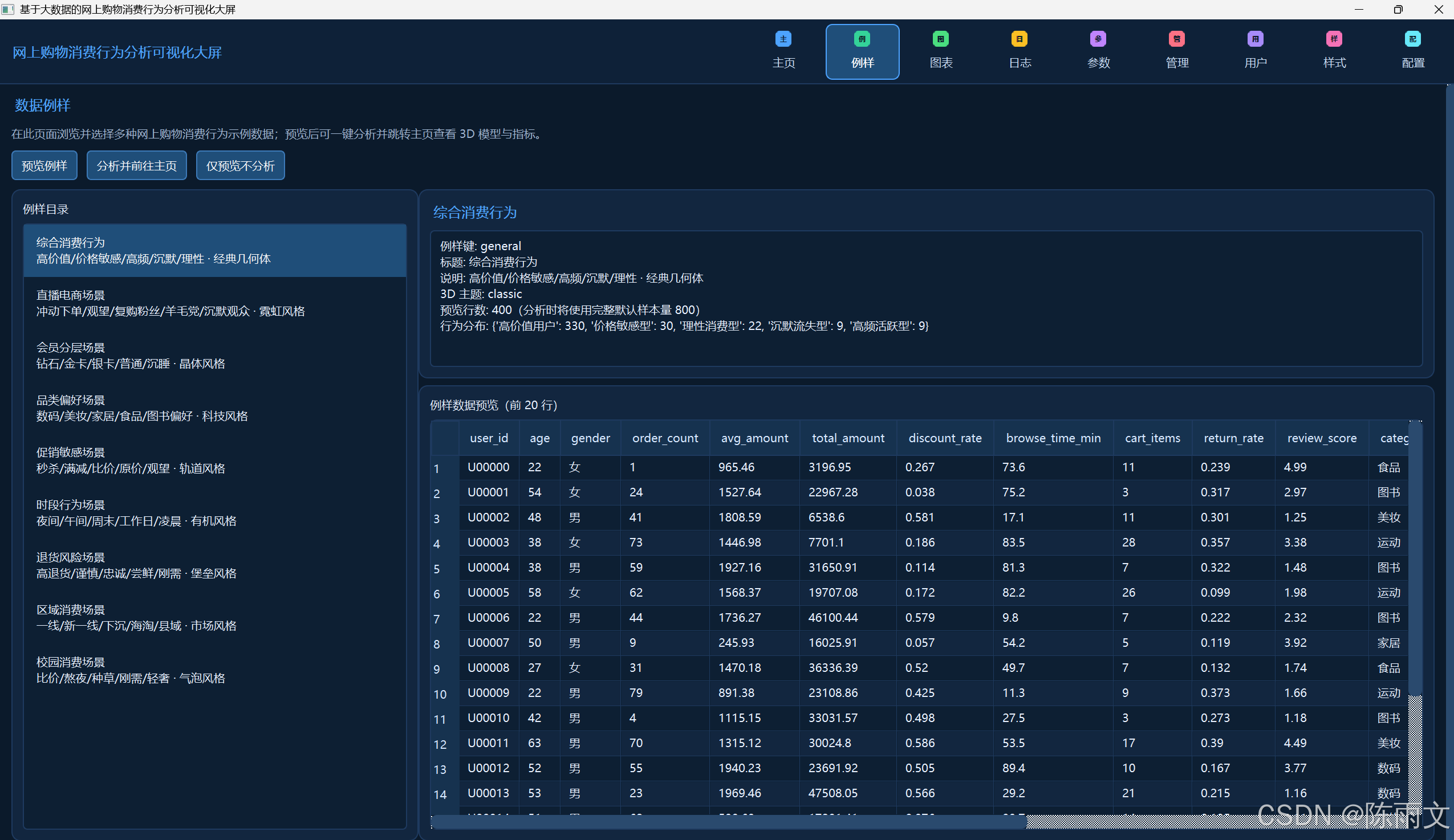Click the review_score cell 4.49
This screenshot has height=840, width=1454.
point(1322,743)
